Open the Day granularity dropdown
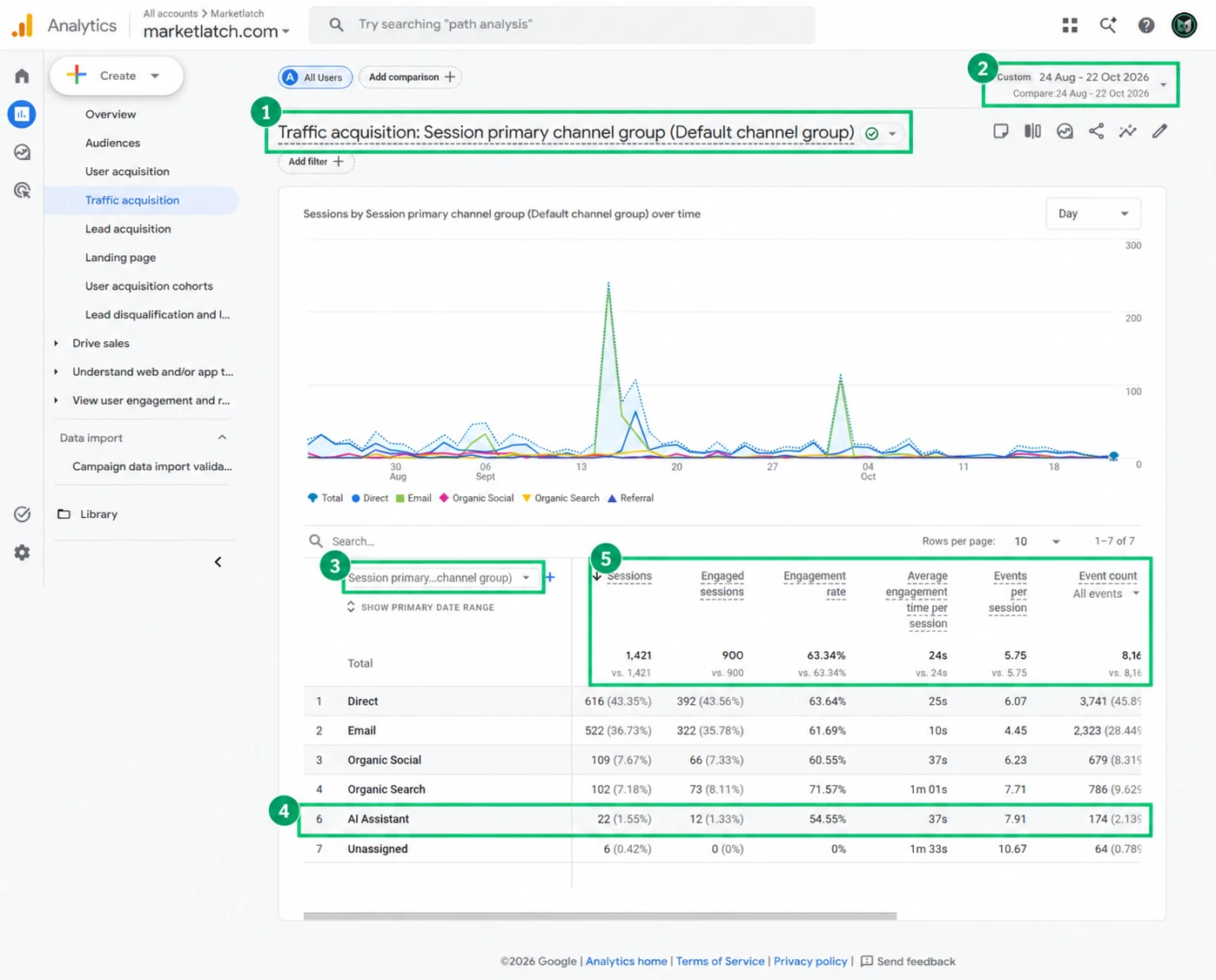1216x980 pixels. [1092, 214]
